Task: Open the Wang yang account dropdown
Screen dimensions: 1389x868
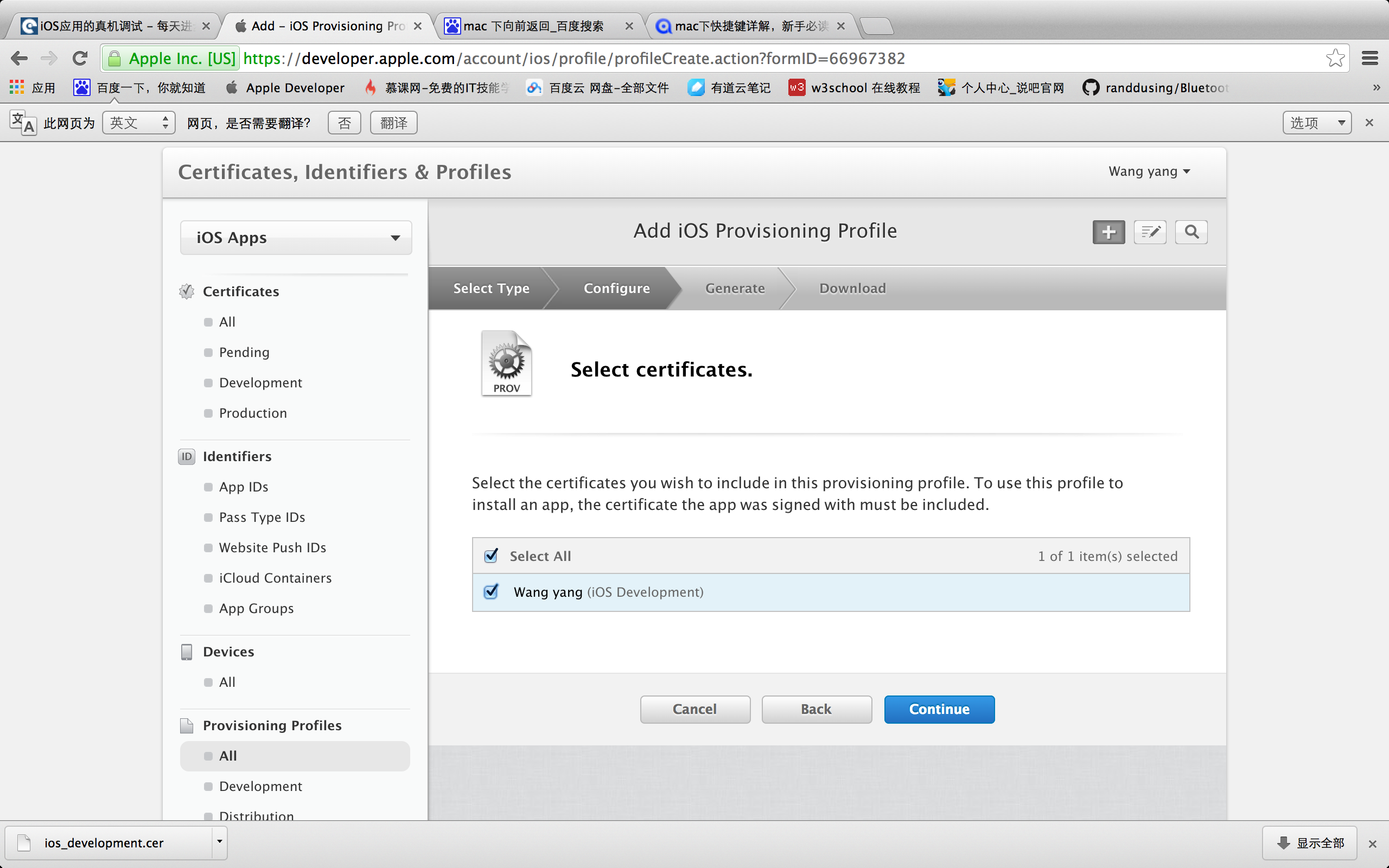Action: coord(1149,171)
